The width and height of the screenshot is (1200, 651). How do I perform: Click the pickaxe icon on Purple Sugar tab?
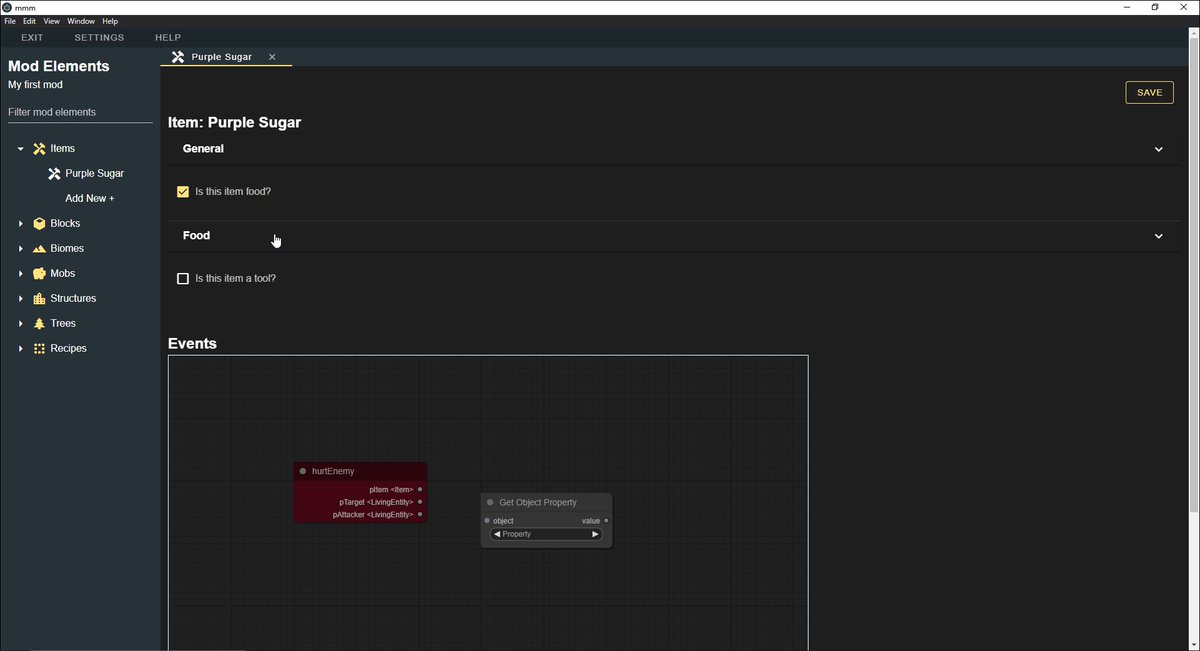178,57
